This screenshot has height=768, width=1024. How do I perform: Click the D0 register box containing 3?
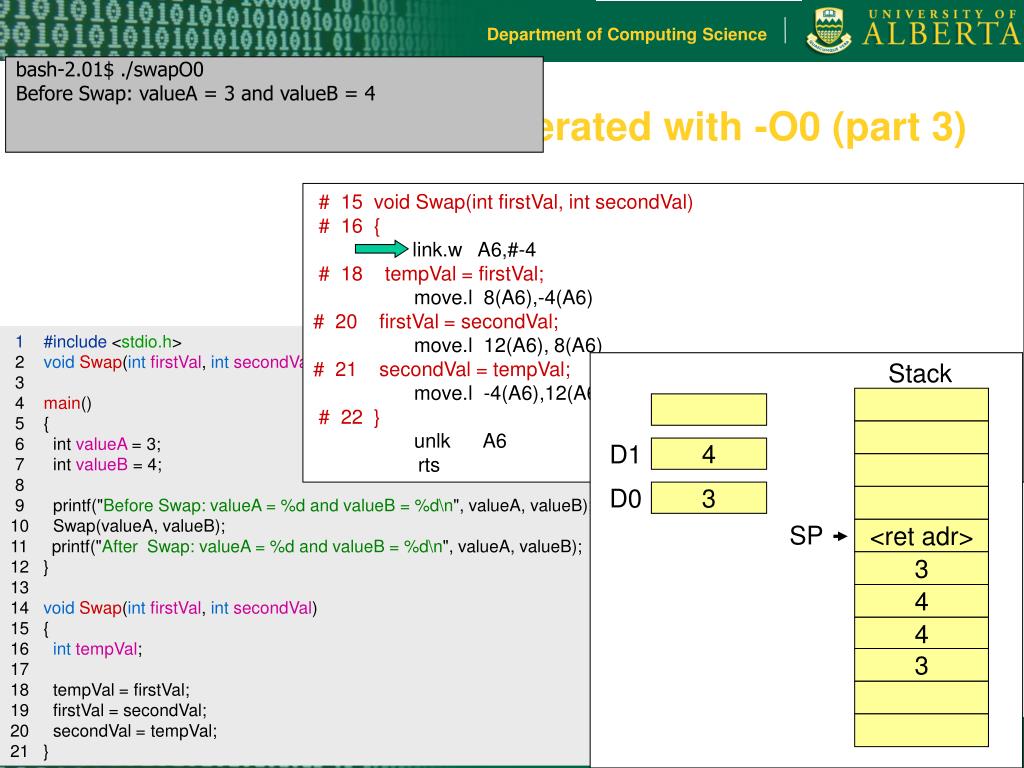click(709, 498)
